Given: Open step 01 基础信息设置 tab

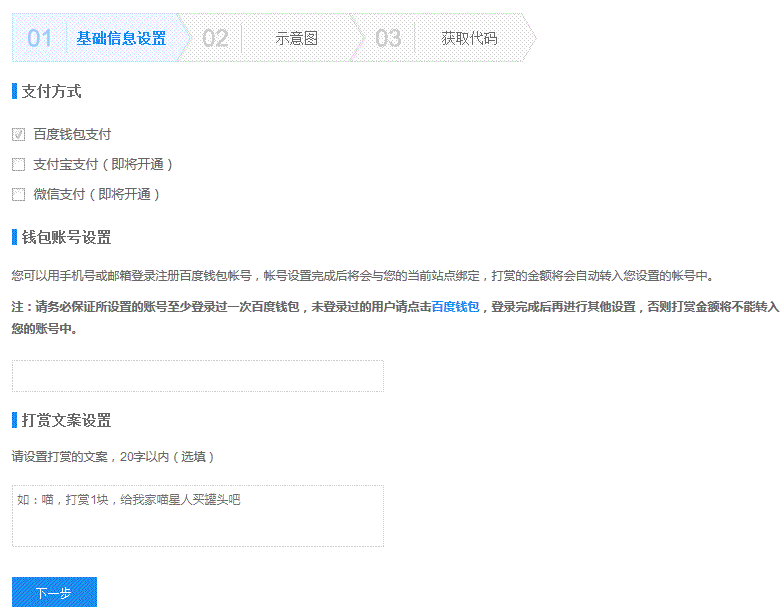Looking at the screenshot, I should (100, 38).
